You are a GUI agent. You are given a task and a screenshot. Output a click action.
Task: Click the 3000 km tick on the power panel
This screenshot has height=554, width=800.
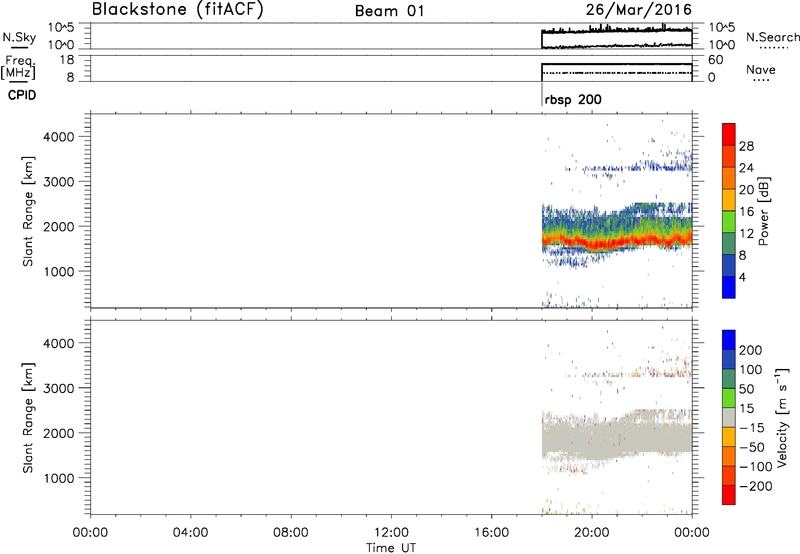point(59,182)
